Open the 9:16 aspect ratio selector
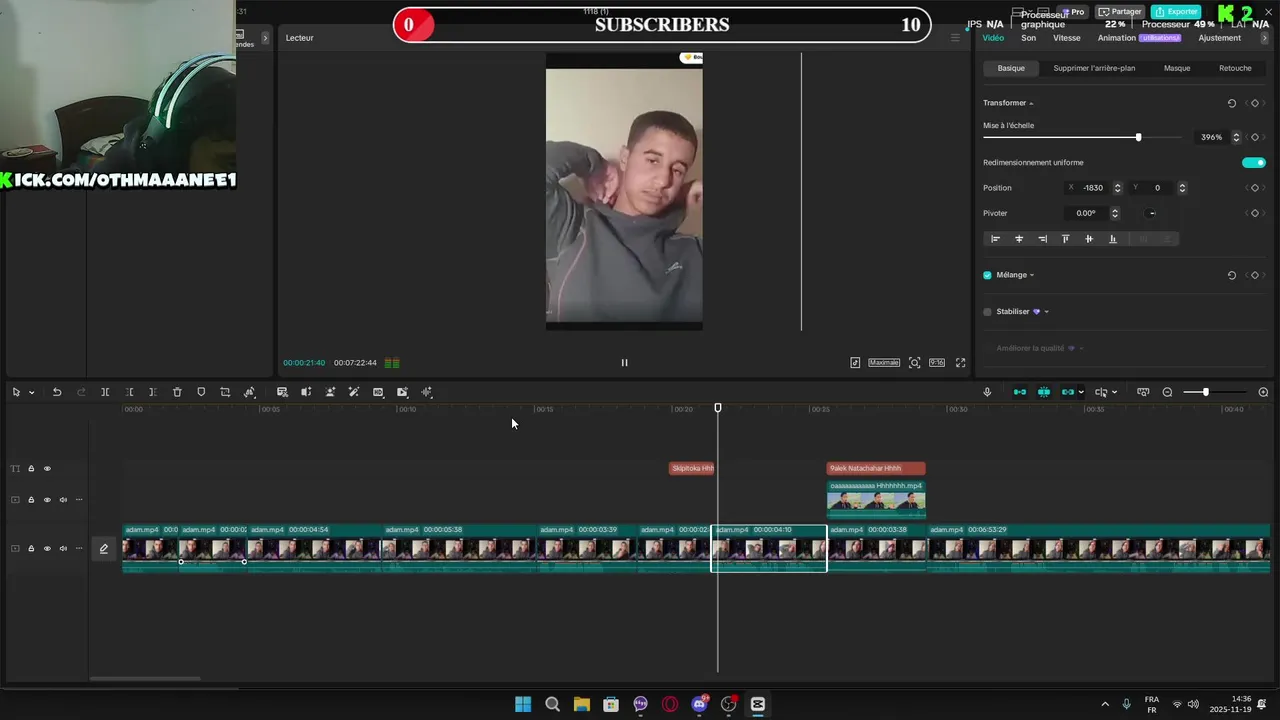The width and height of the screenshot is (1280, 720). click(937, 363)
